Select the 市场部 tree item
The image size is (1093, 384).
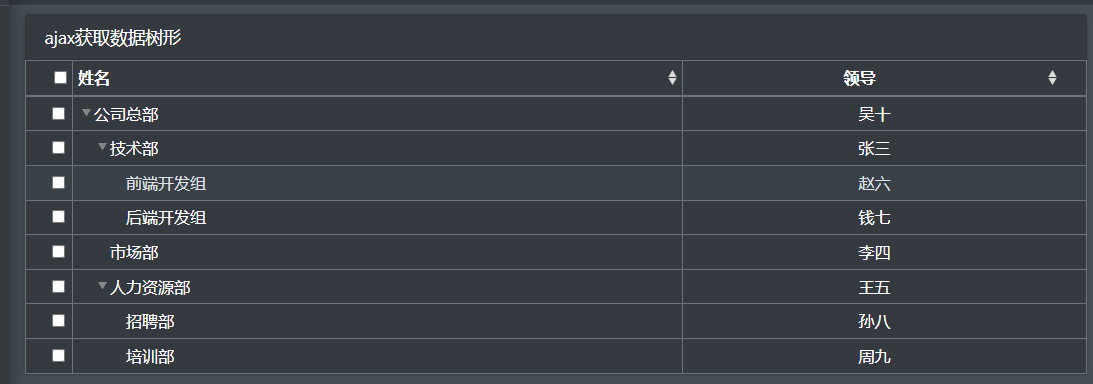(x=134, y=252)
